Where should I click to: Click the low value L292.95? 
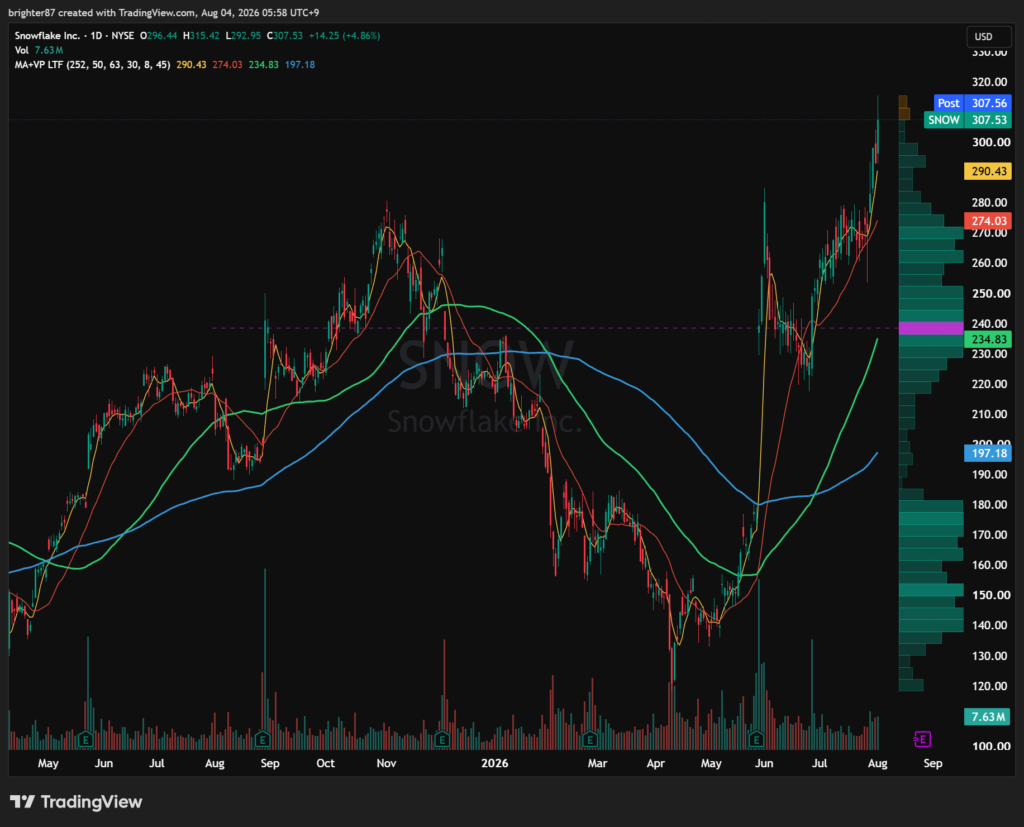coord(243,35)
